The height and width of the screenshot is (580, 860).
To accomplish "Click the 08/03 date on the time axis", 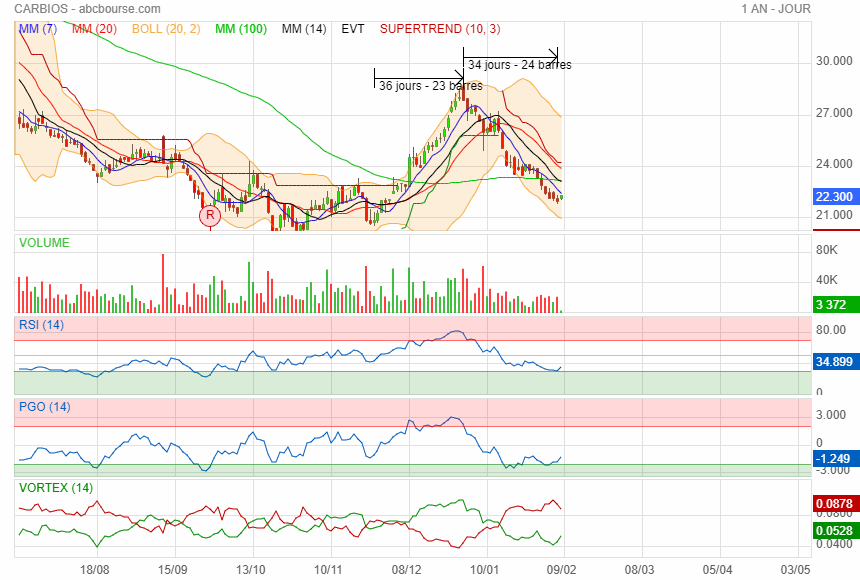I will [640, 570].
